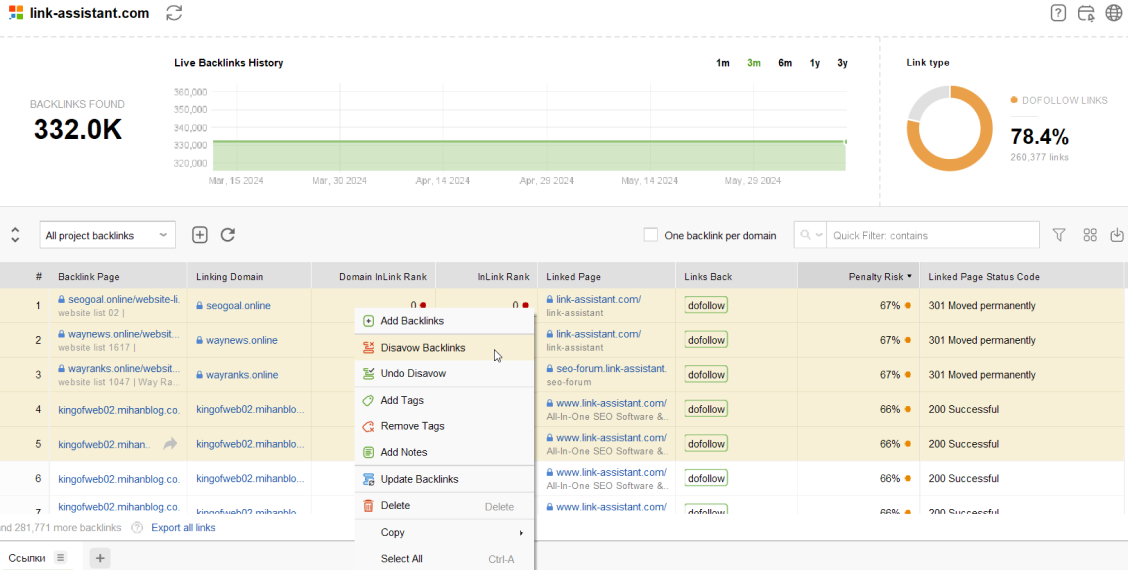Select the 3y history range

(842, 63)
